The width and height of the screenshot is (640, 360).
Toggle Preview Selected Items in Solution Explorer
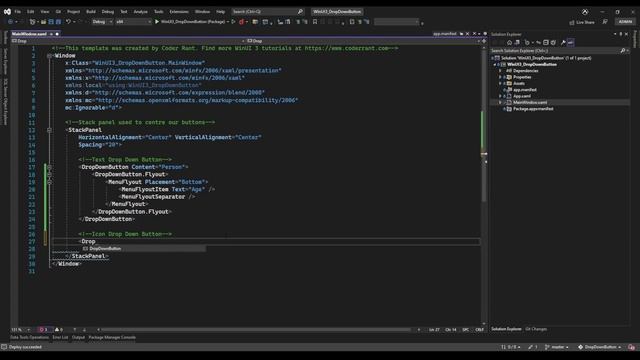tap(571, 42)
